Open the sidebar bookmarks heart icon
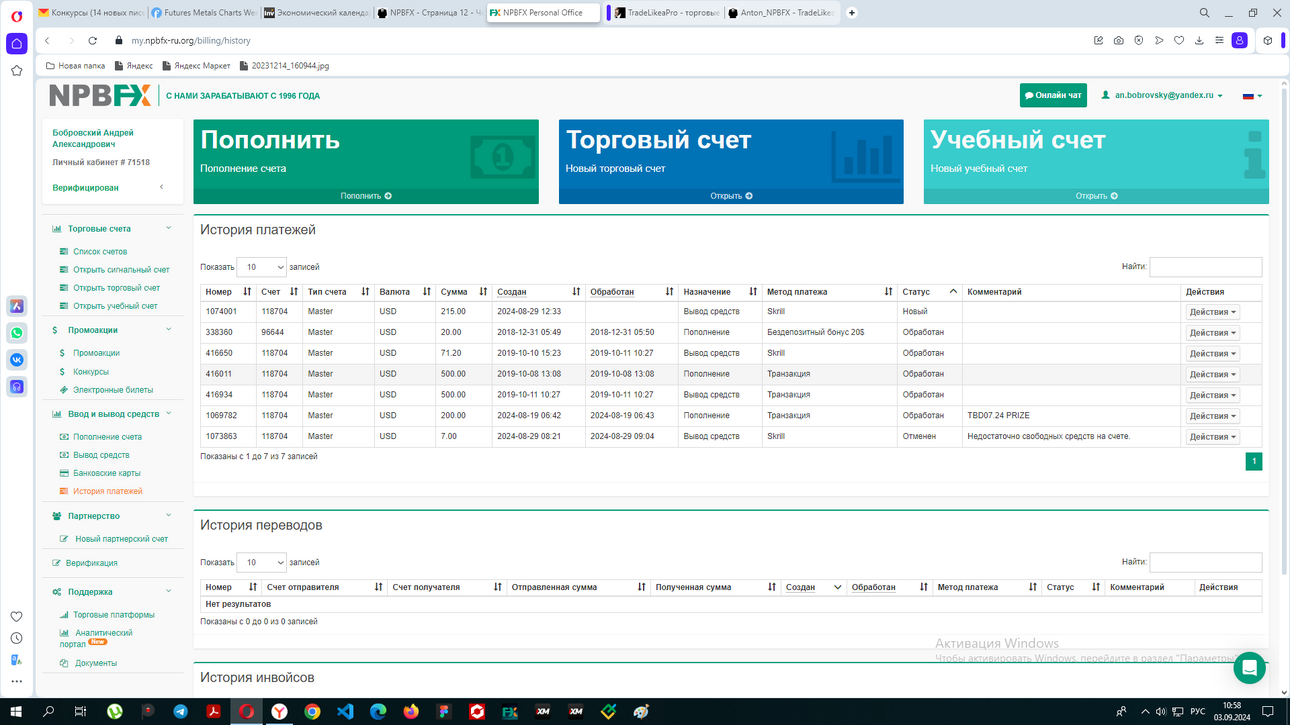This screenshot has height=725, width=1290. tap(16, 616)
